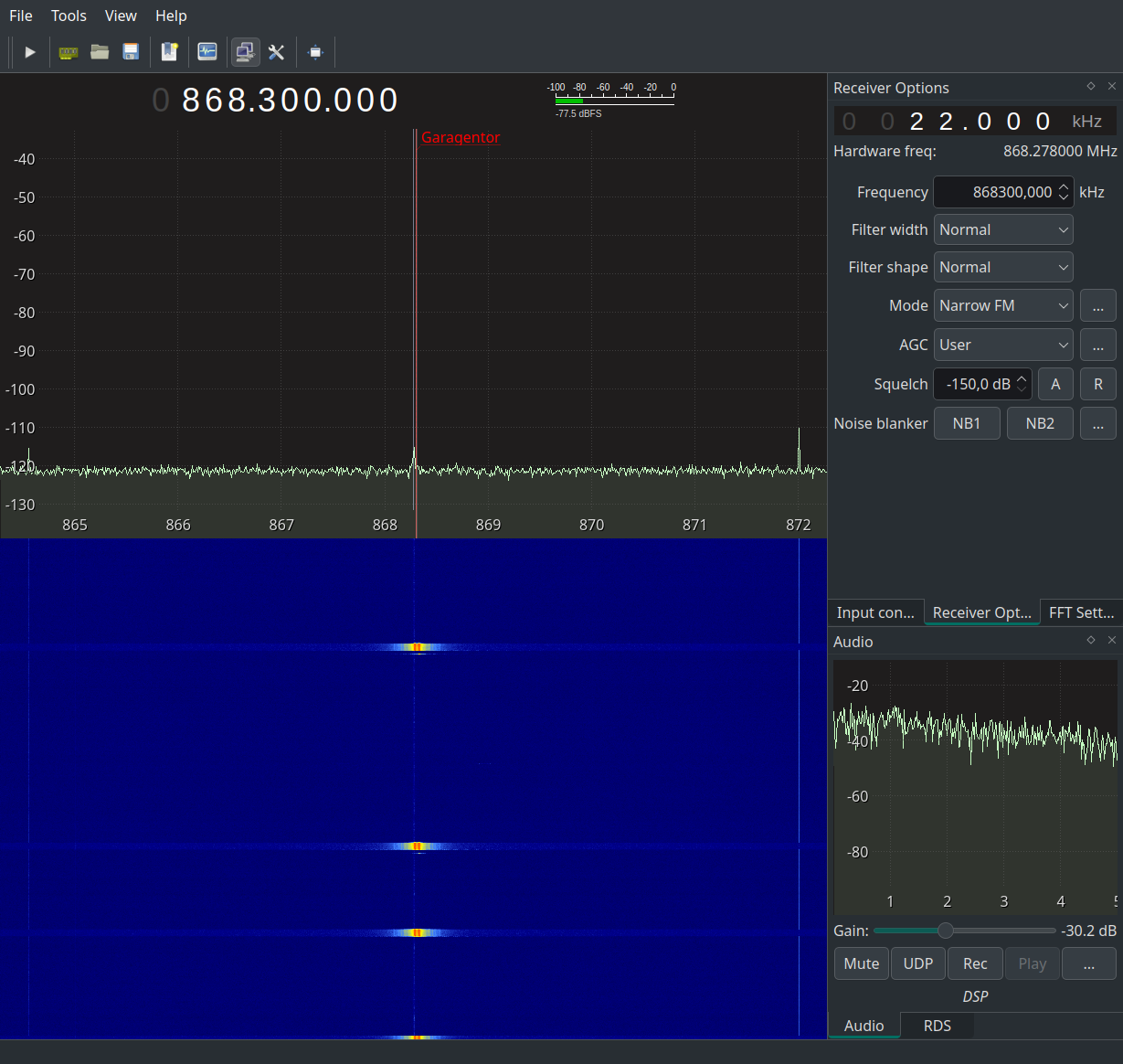Save settings using the floppy disk icon
This screenshot has height=1064, width=1123.
[x=131, y=52]
